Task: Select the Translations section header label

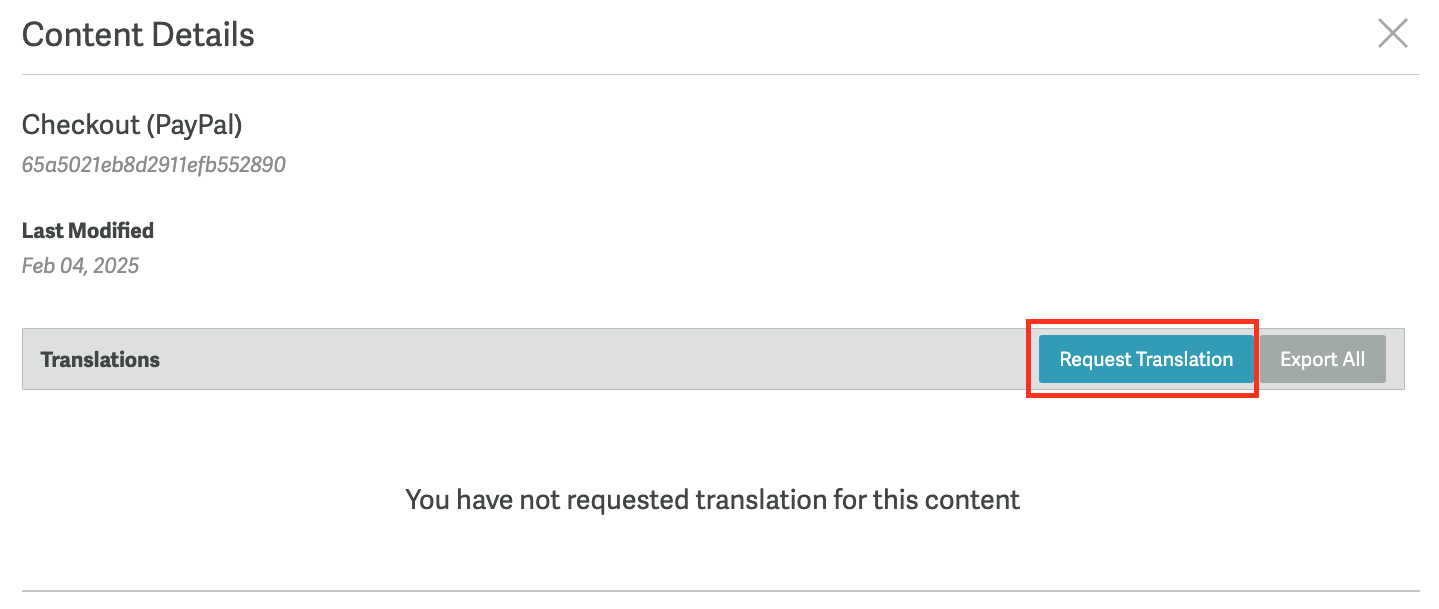Action: [x=100, y=360]
